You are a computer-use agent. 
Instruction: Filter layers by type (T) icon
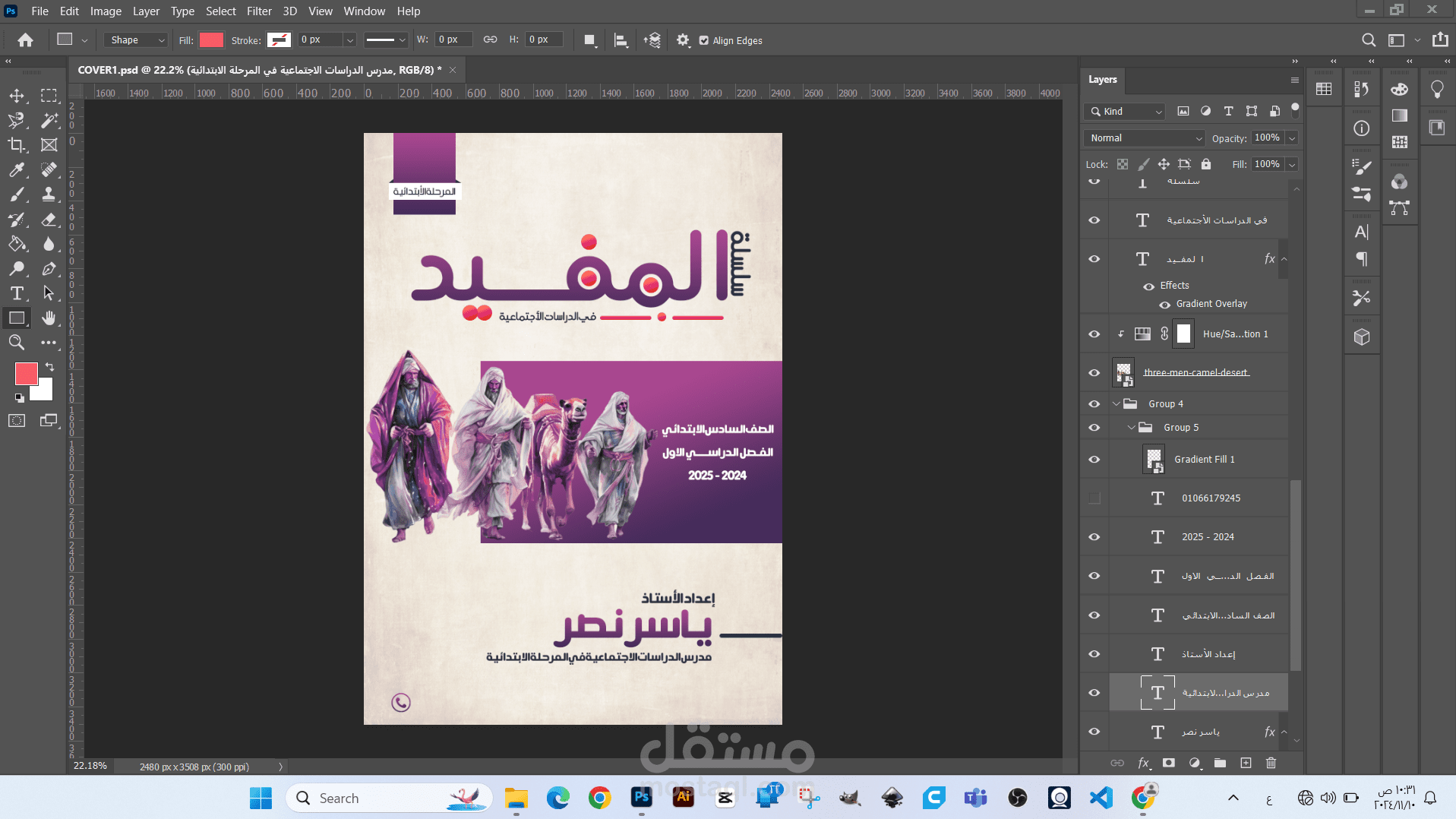pyautogui.click(x=1228, y=111)
